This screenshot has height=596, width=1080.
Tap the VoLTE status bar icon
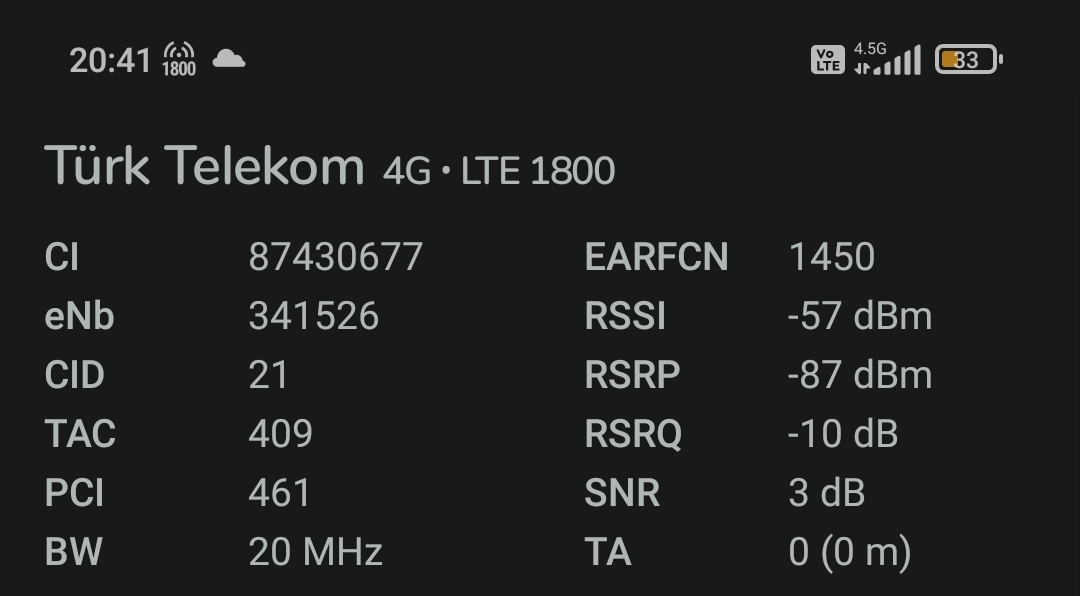(x=827, y=60)
